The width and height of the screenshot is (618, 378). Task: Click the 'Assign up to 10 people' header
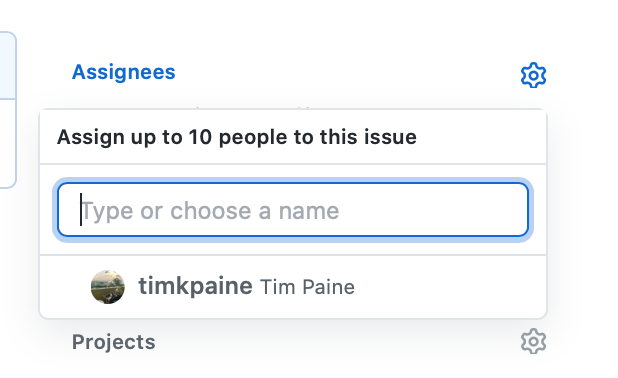[x=237, y=137]
